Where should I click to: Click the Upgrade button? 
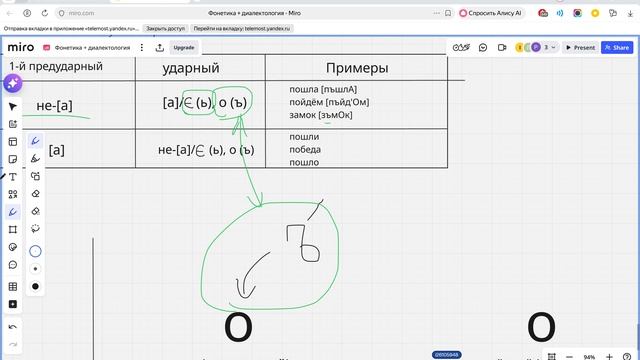pyautogui.click(x=184, y=48)
